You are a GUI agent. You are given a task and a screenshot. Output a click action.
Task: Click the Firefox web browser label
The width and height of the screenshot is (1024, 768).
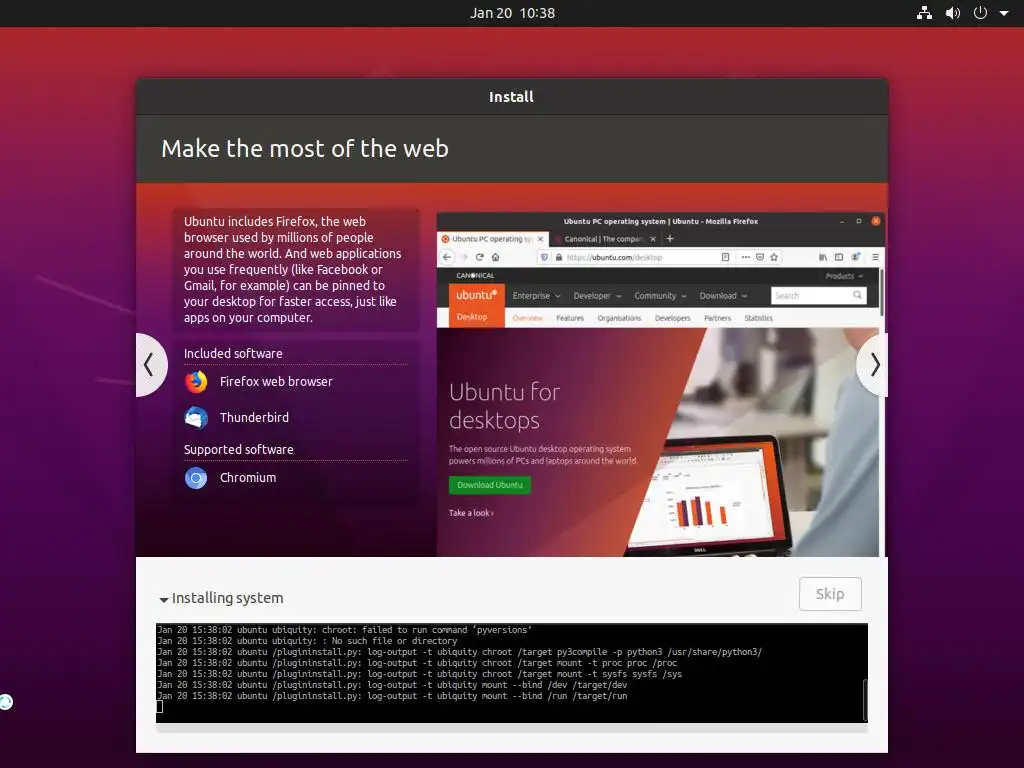276,381
